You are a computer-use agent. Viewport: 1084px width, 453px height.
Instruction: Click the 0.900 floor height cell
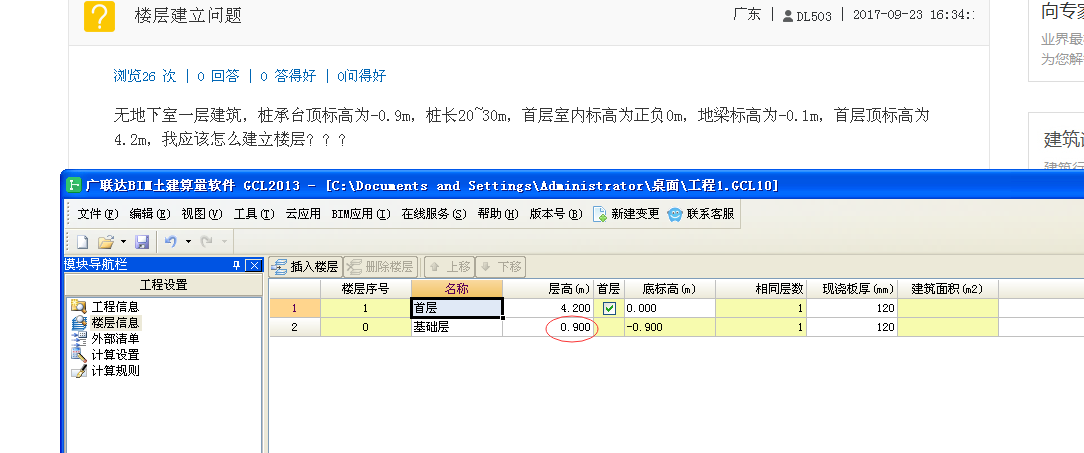[548, 327]
